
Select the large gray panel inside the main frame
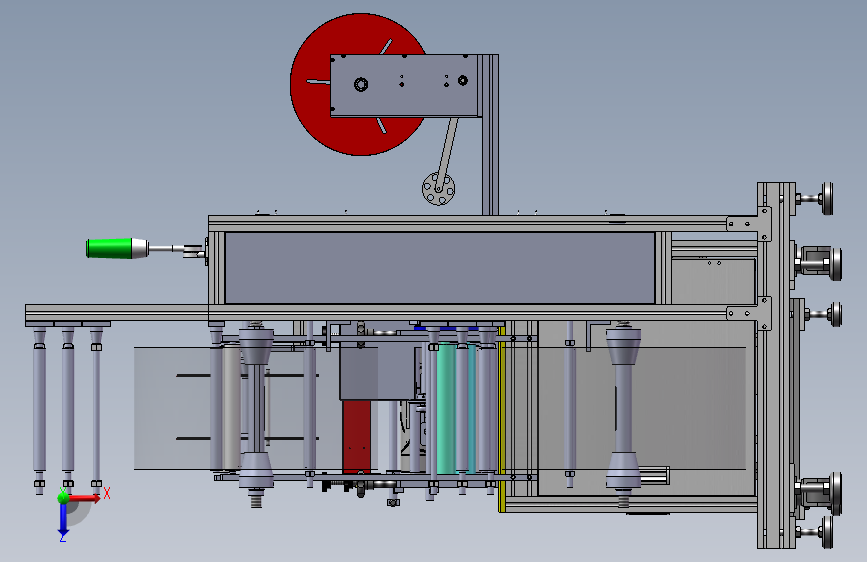click(x=440, y=268)
